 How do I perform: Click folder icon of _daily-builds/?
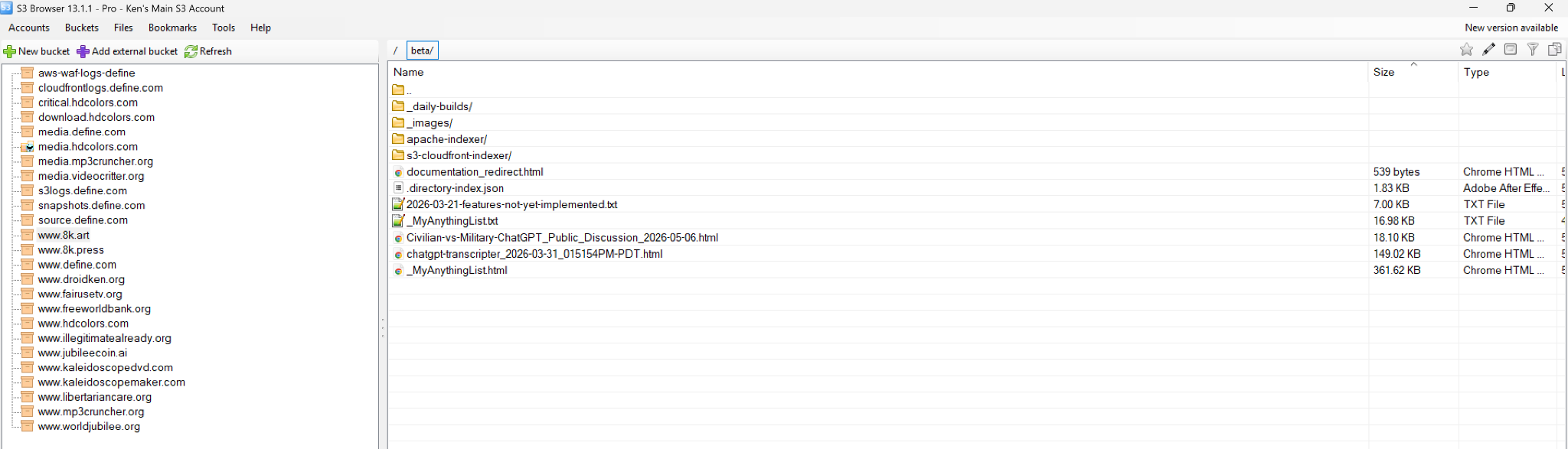(x=398, y=106)
